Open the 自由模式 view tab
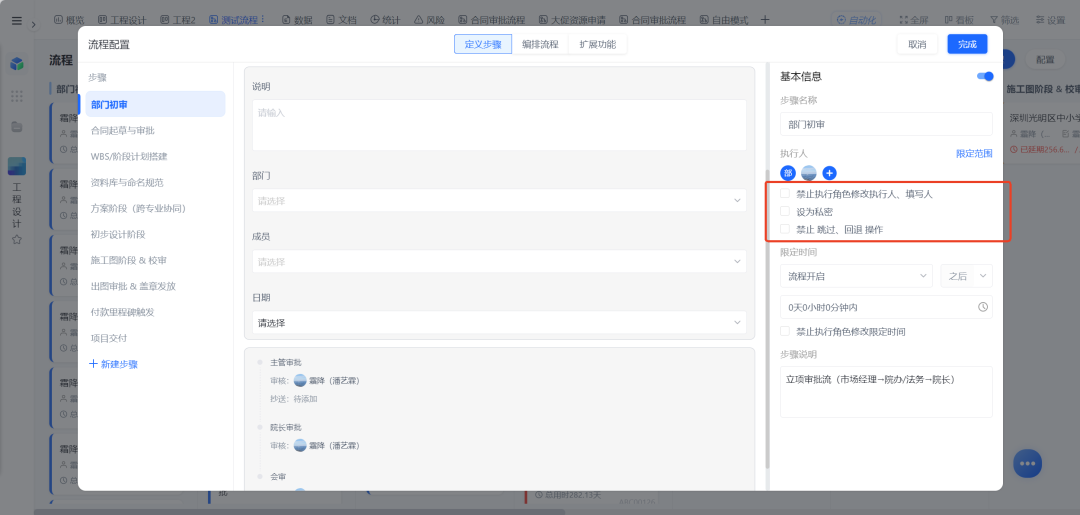The image size is (1080, 515). tap(724, 20)
